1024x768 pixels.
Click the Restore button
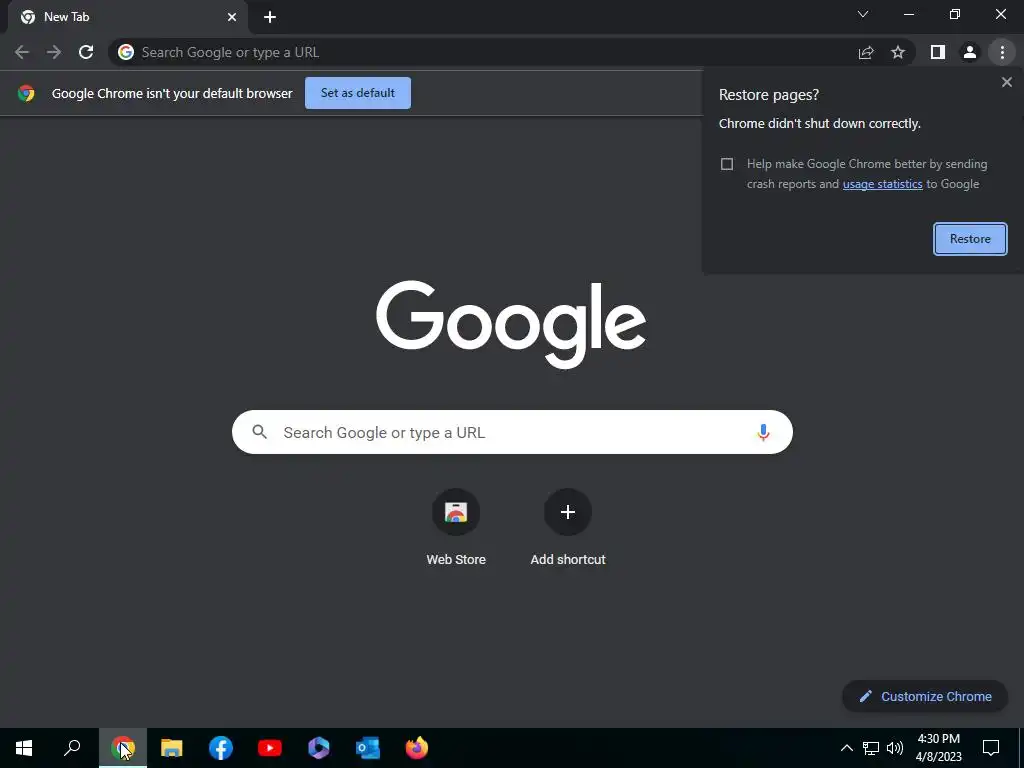click(970, 239)
